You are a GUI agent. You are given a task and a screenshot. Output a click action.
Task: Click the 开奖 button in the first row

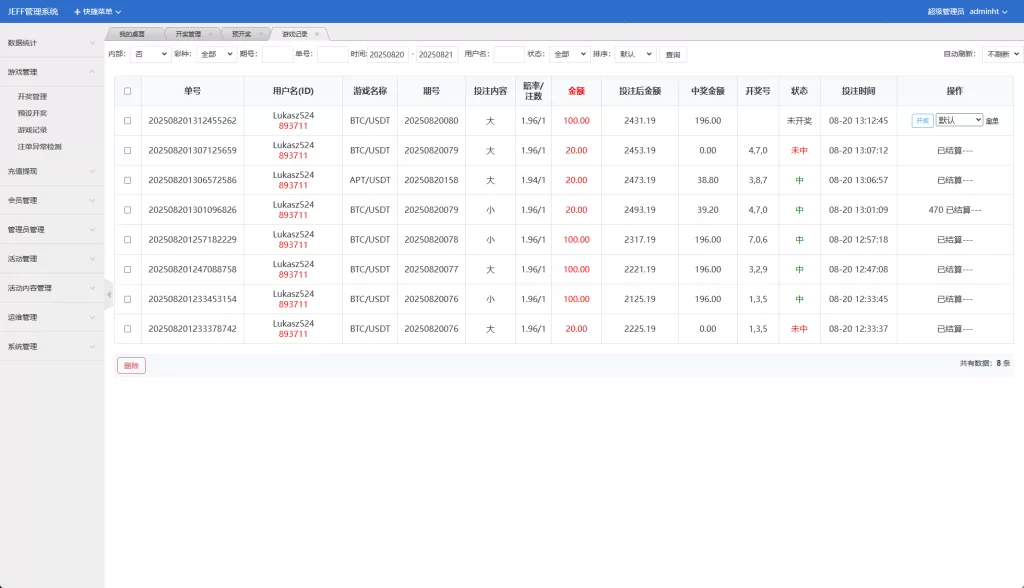tap(922, 121)
